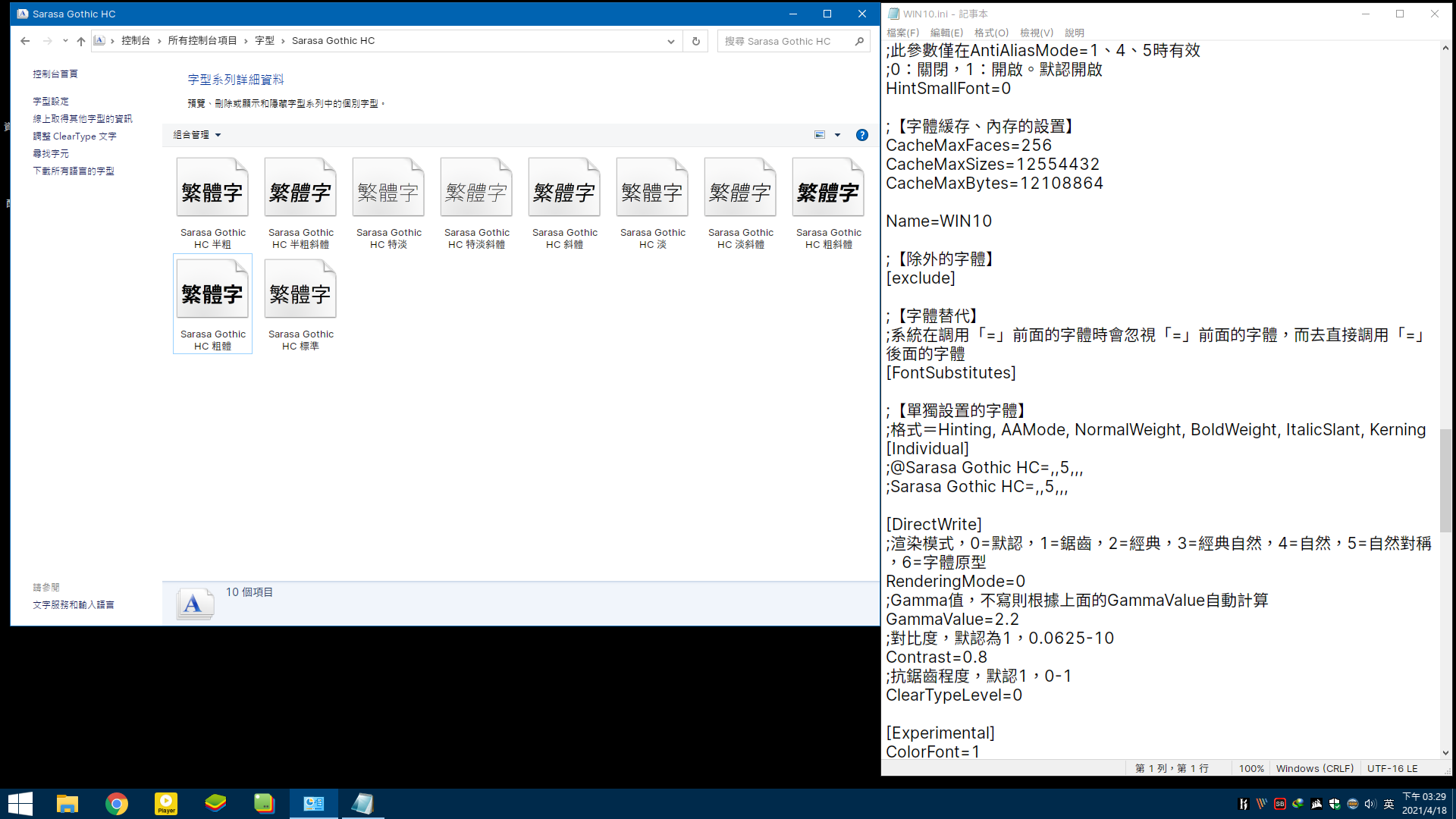Select the Sarasa Gothic HC 半粗 font file
This screenshot has height=819, width=1456.
[x=212, y=203]
